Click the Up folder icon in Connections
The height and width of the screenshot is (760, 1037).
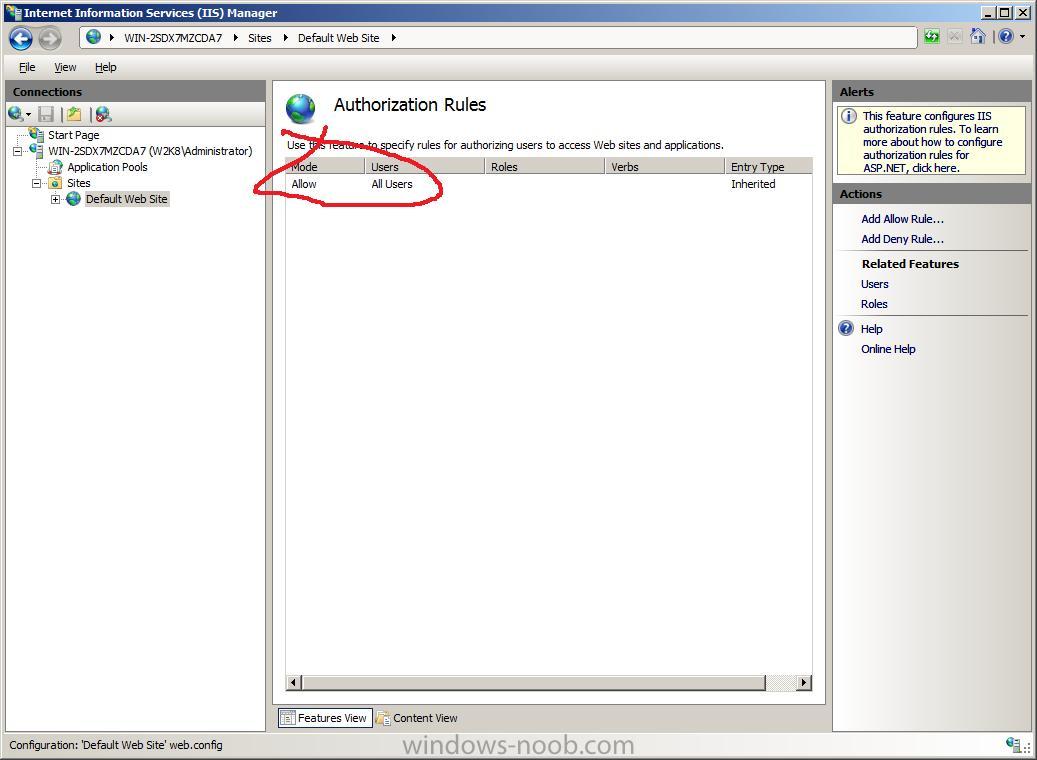tap(74, 114)
